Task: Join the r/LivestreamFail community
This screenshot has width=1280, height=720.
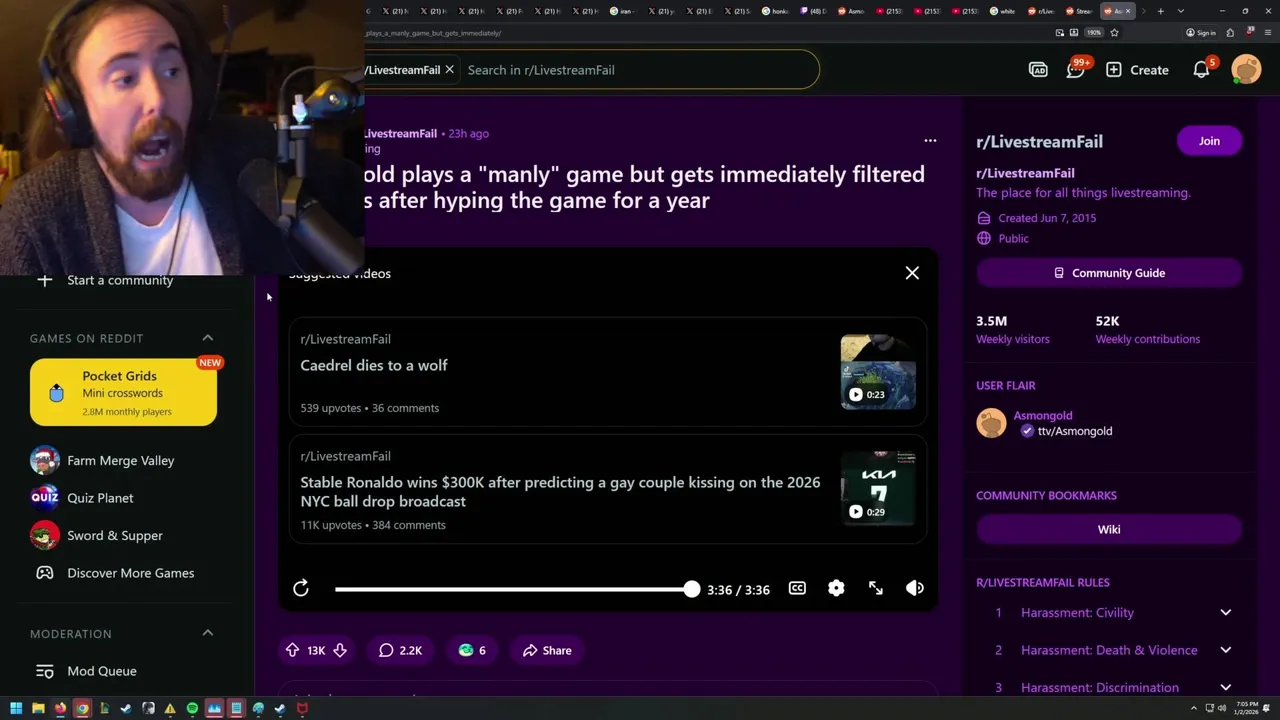Action: pos(1209,141)
